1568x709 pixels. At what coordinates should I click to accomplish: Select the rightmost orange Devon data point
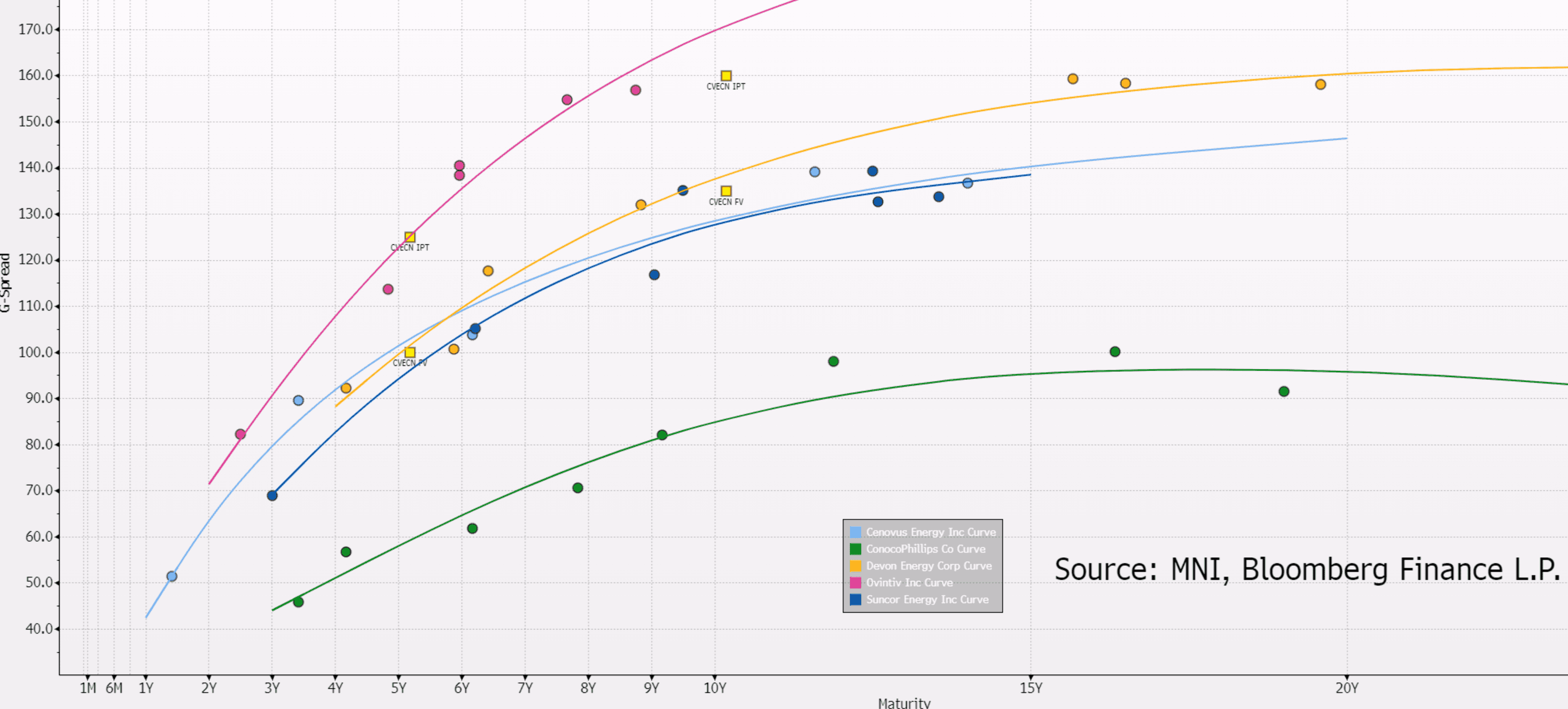click(1320, 84)
